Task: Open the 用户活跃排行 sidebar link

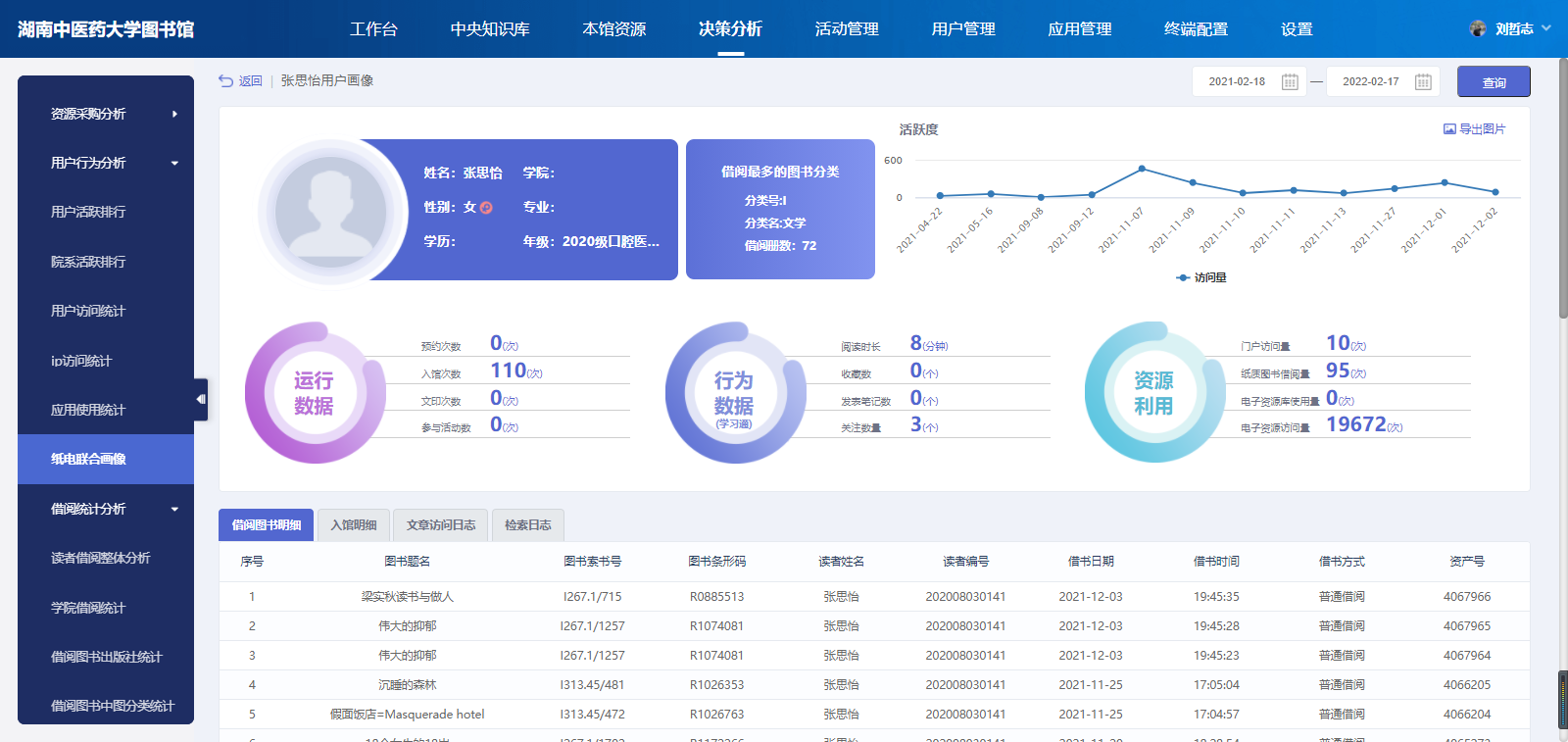Action: point(88,212)
